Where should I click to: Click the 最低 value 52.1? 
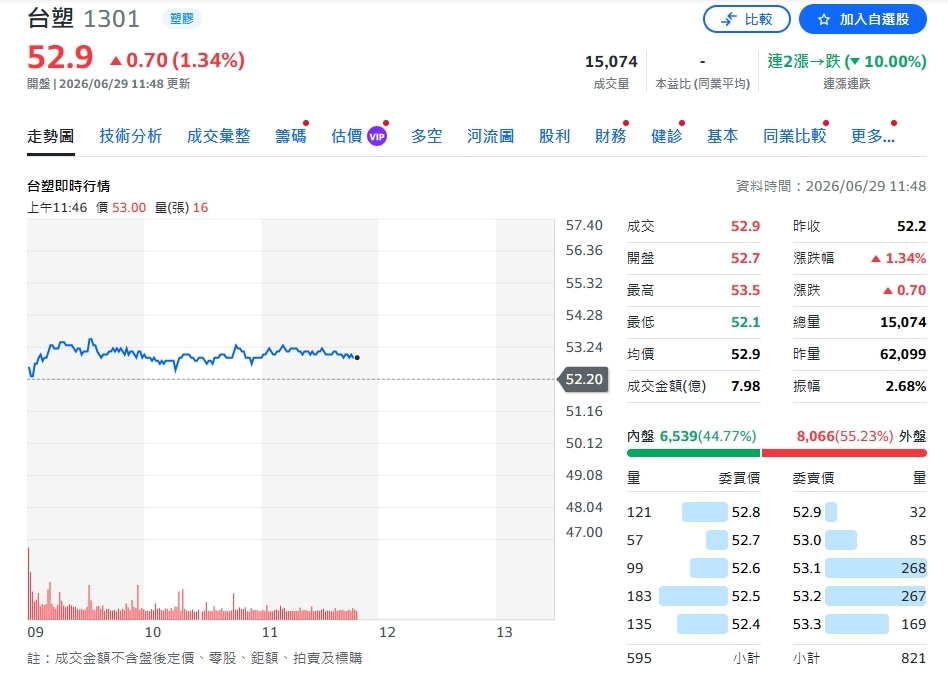coord(745,322)
